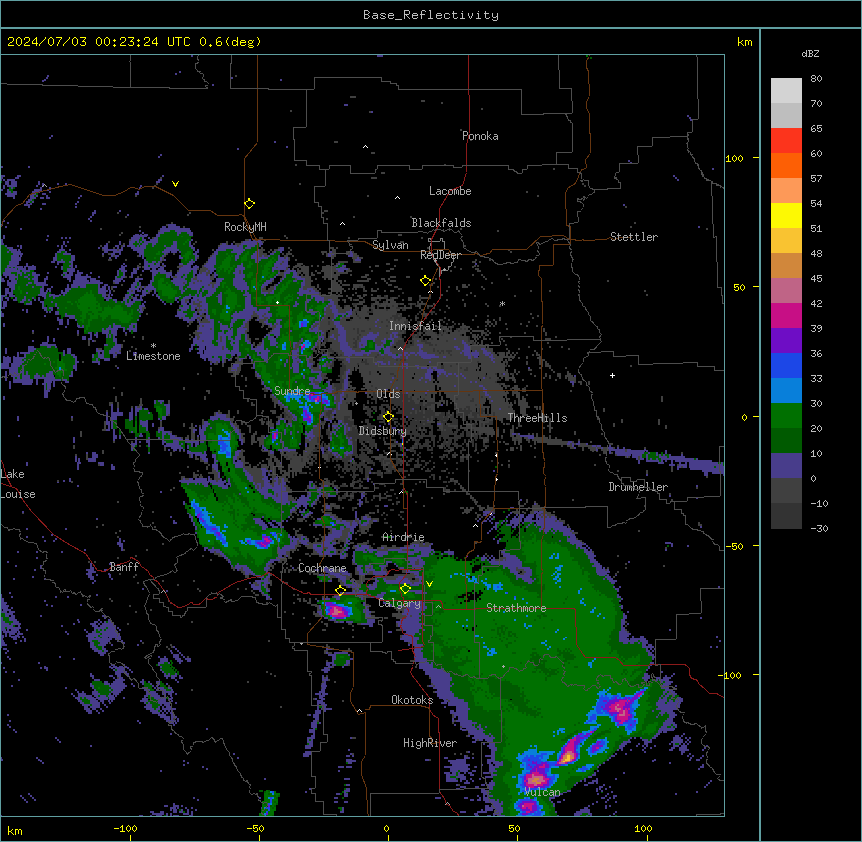Image resolution: width=862 pixels, height=842 pixels.
Task: Click the Okotoks city label
Action: [x=412, y=700]
